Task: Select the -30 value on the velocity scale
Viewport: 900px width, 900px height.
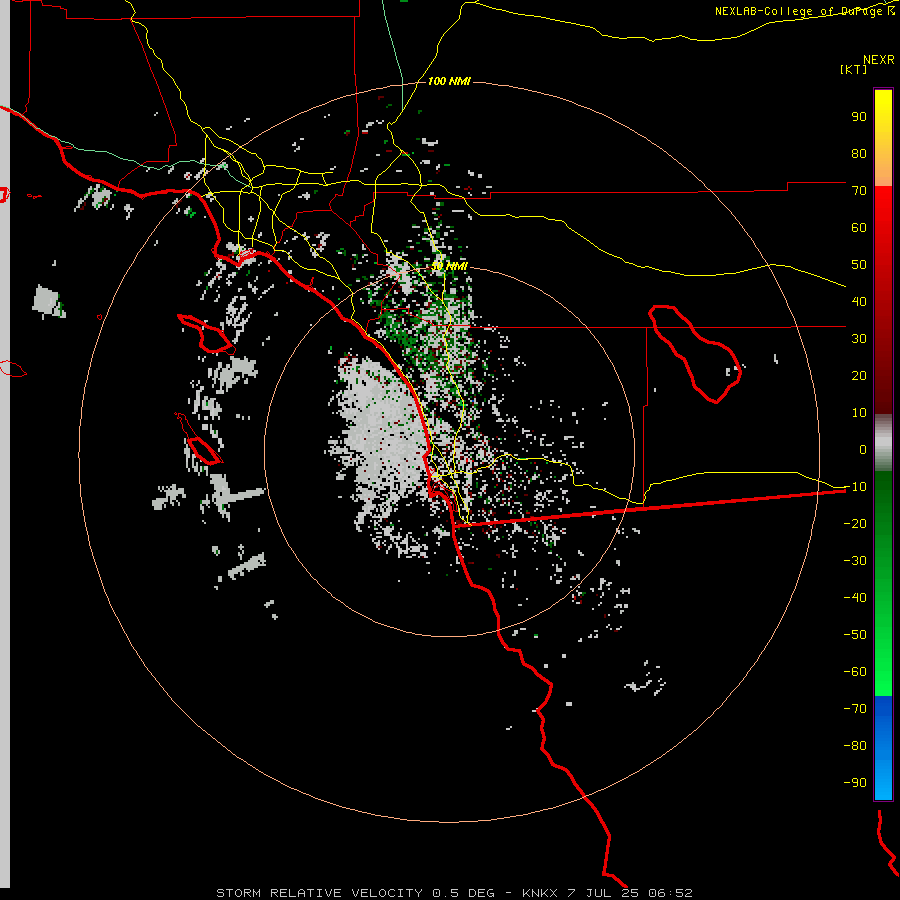Action: (x=855, y=561)
